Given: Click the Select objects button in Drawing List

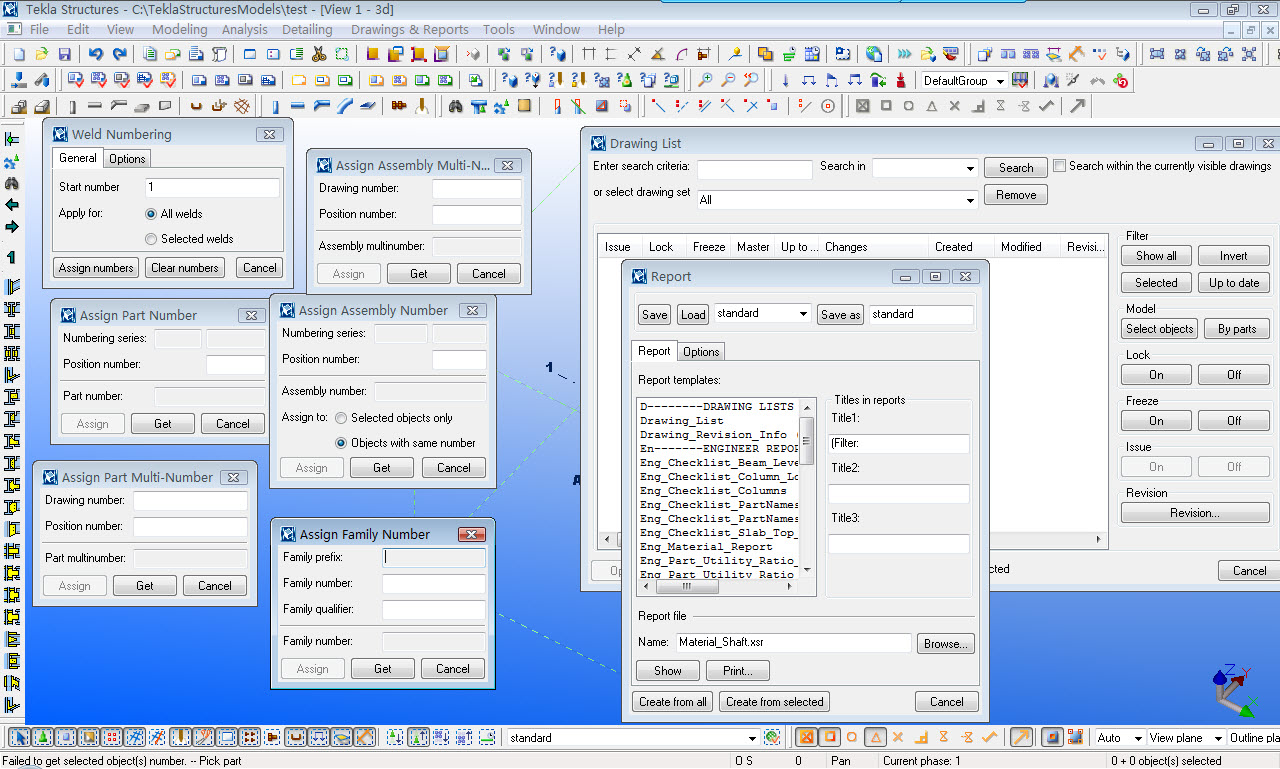Looking at the screenshot, I should pos(1159,329).
